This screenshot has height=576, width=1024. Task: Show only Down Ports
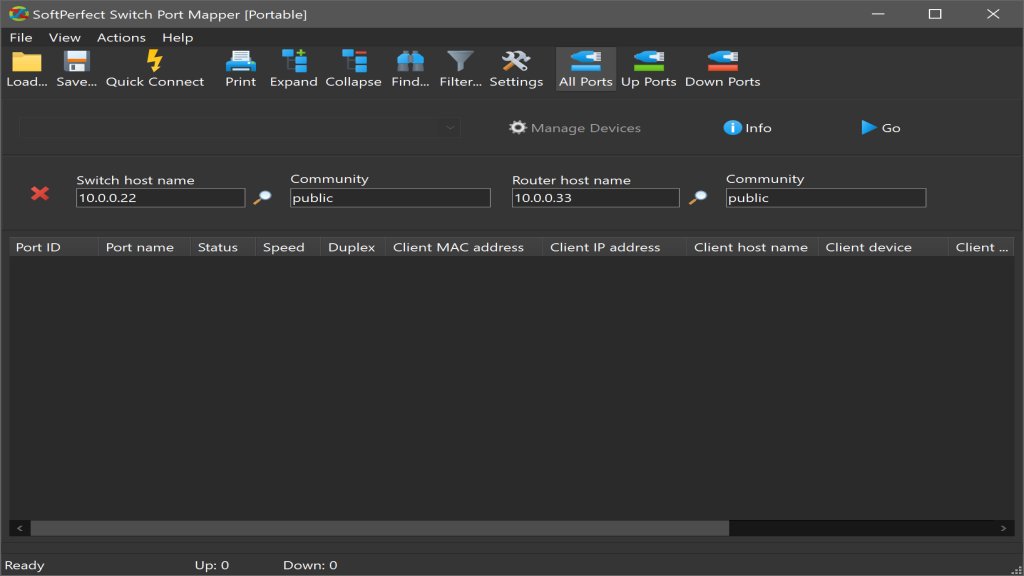722,69
